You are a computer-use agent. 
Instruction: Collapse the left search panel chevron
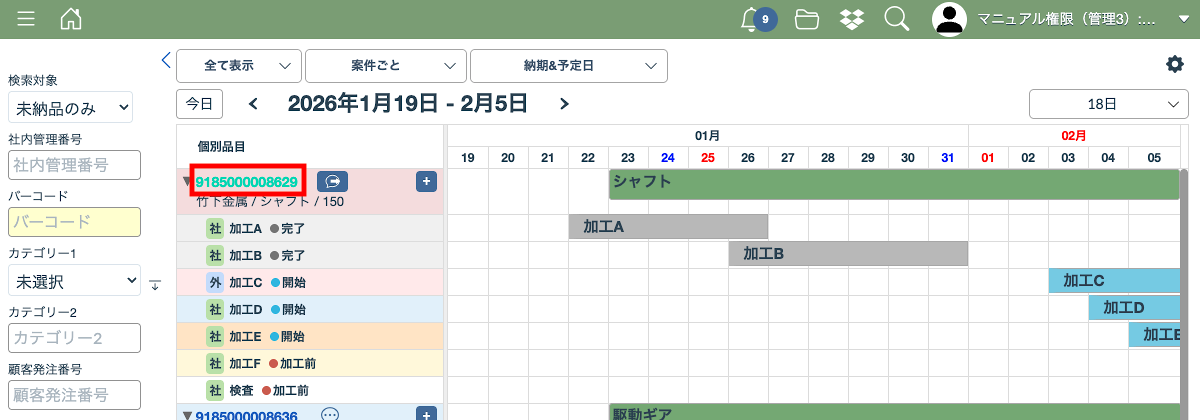pyautogui.click(x=166, y=61)
